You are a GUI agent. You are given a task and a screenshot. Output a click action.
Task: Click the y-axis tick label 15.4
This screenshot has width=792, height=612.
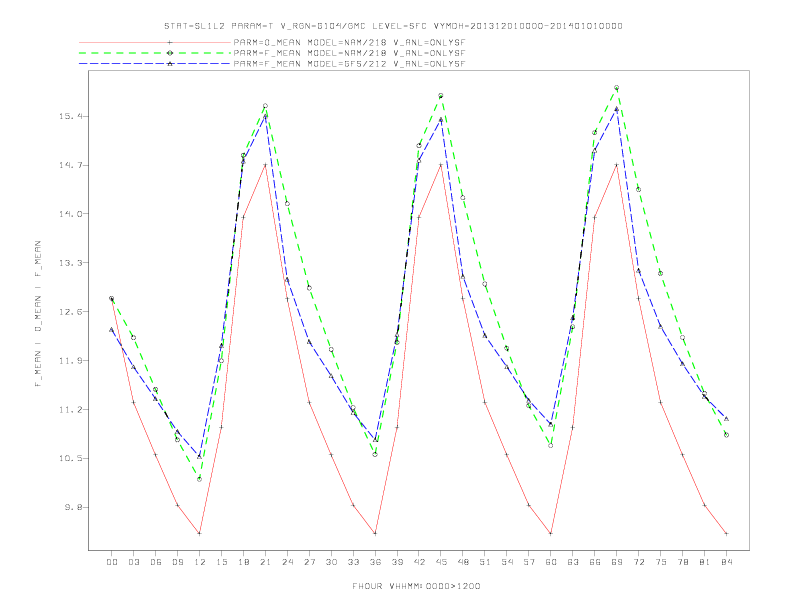[x=71, y=116]
